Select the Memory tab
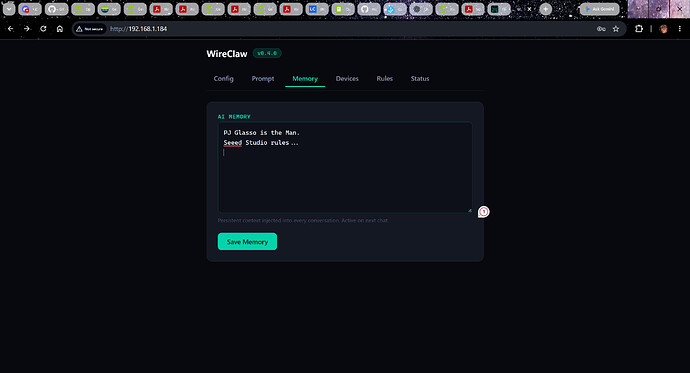 [x=305, y=78]
